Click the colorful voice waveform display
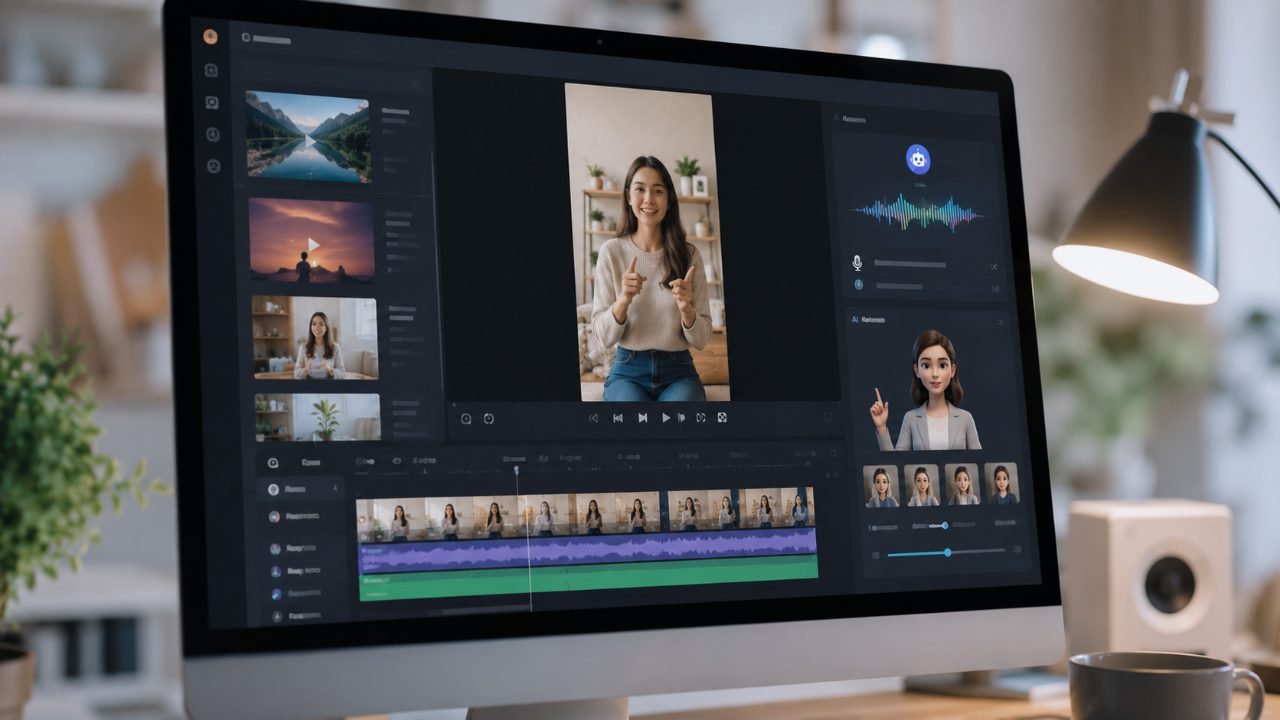1280x720 pixels. tap(918, 213)
